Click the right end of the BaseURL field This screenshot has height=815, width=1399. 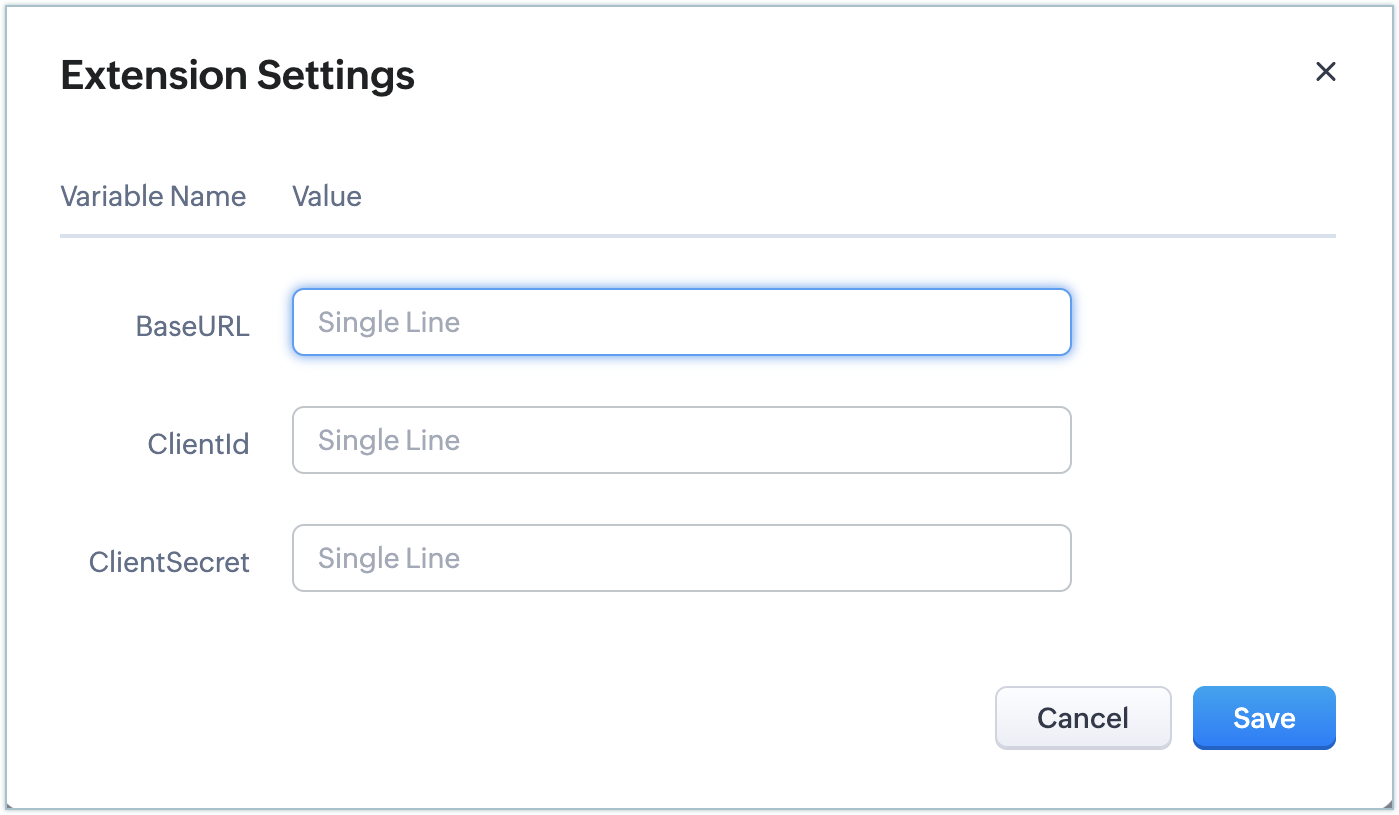1050,322
